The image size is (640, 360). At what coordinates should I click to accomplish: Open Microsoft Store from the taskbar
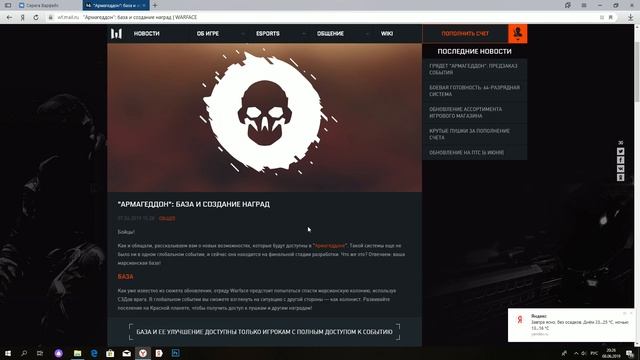pos(110,353)
